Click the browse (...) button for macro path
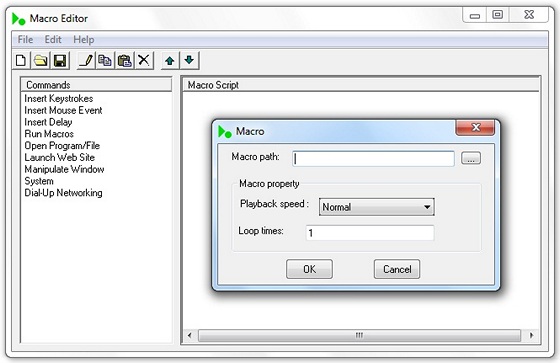Screen dimensions: 560x363 point(471,158)
